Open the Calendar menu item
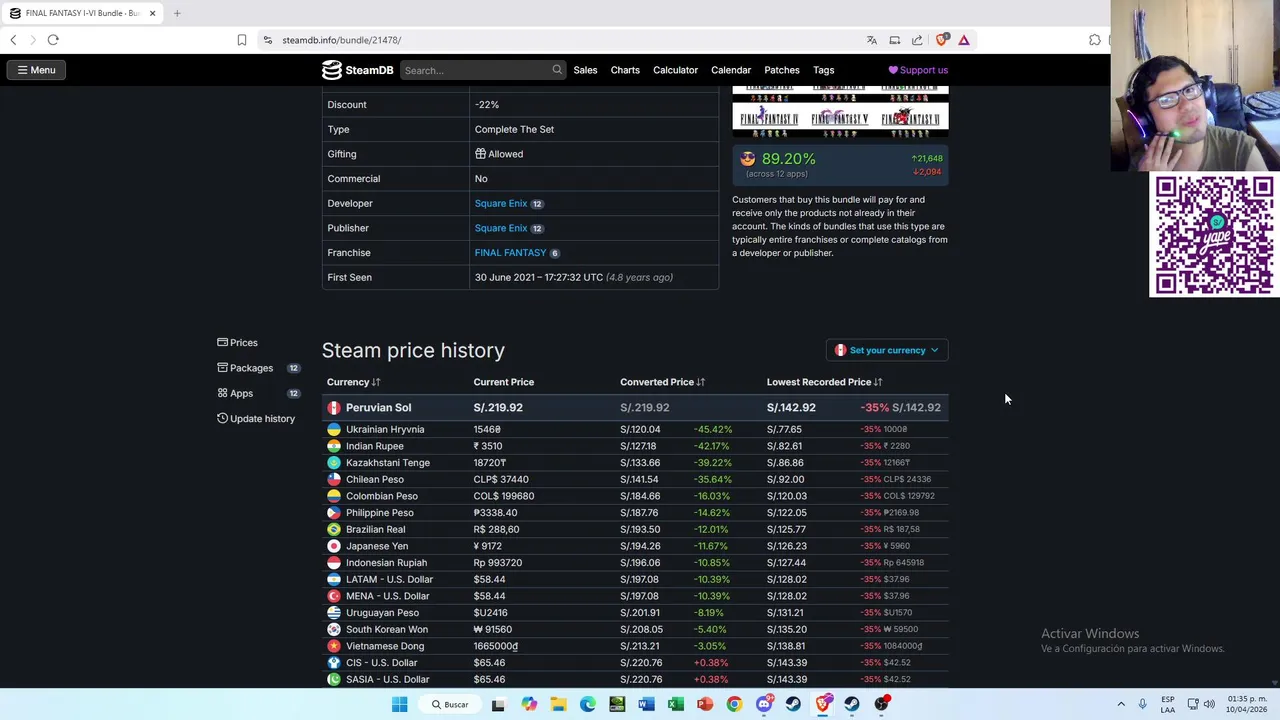Viewport: 1280px width, 720px height. [731, 70]
